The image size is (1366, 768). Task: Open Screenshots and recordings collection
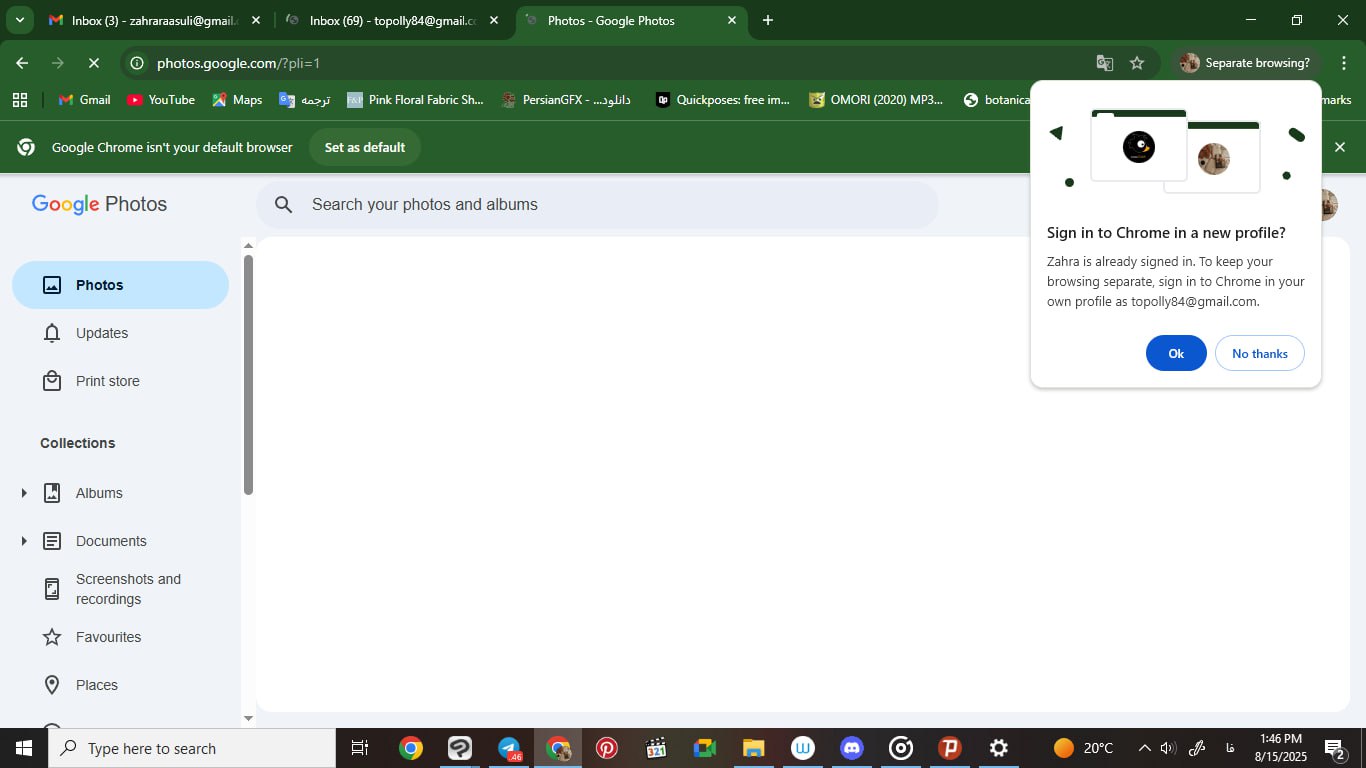point(127,589)
